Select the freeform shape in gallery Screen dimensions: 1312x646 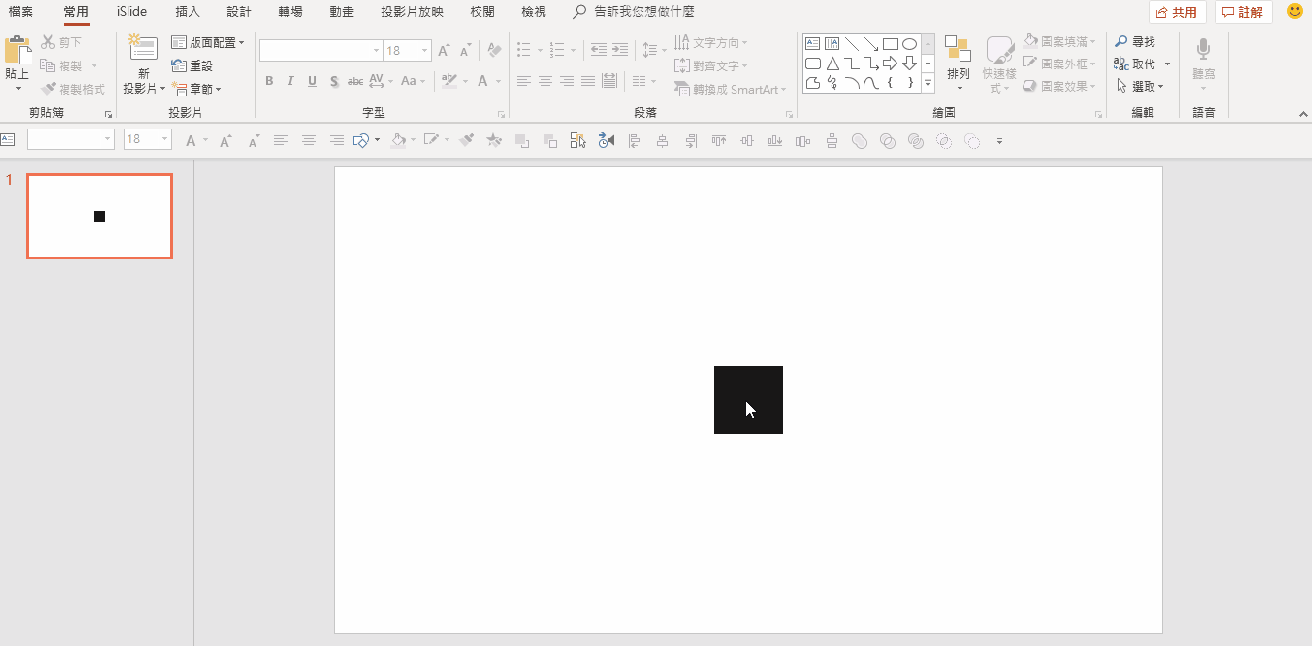pyautogui.click(x=812, y=83)
